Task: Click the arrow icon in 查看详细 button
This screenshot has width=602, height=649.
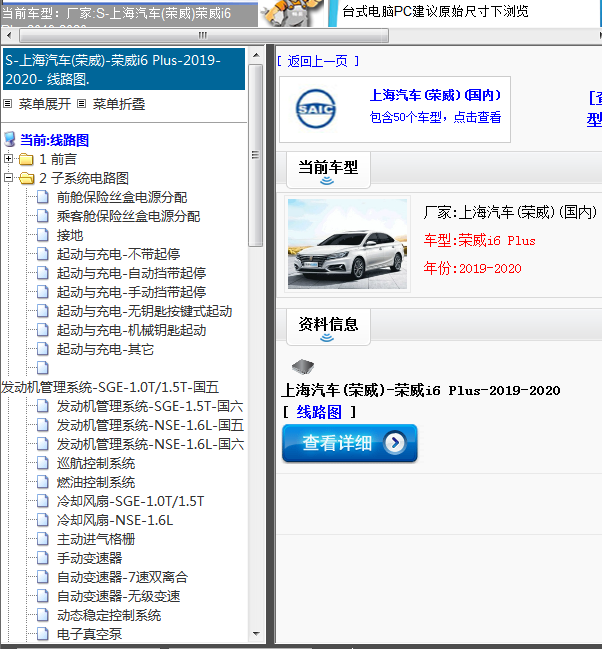Action: pyautogui.click(x=395, y=443)
